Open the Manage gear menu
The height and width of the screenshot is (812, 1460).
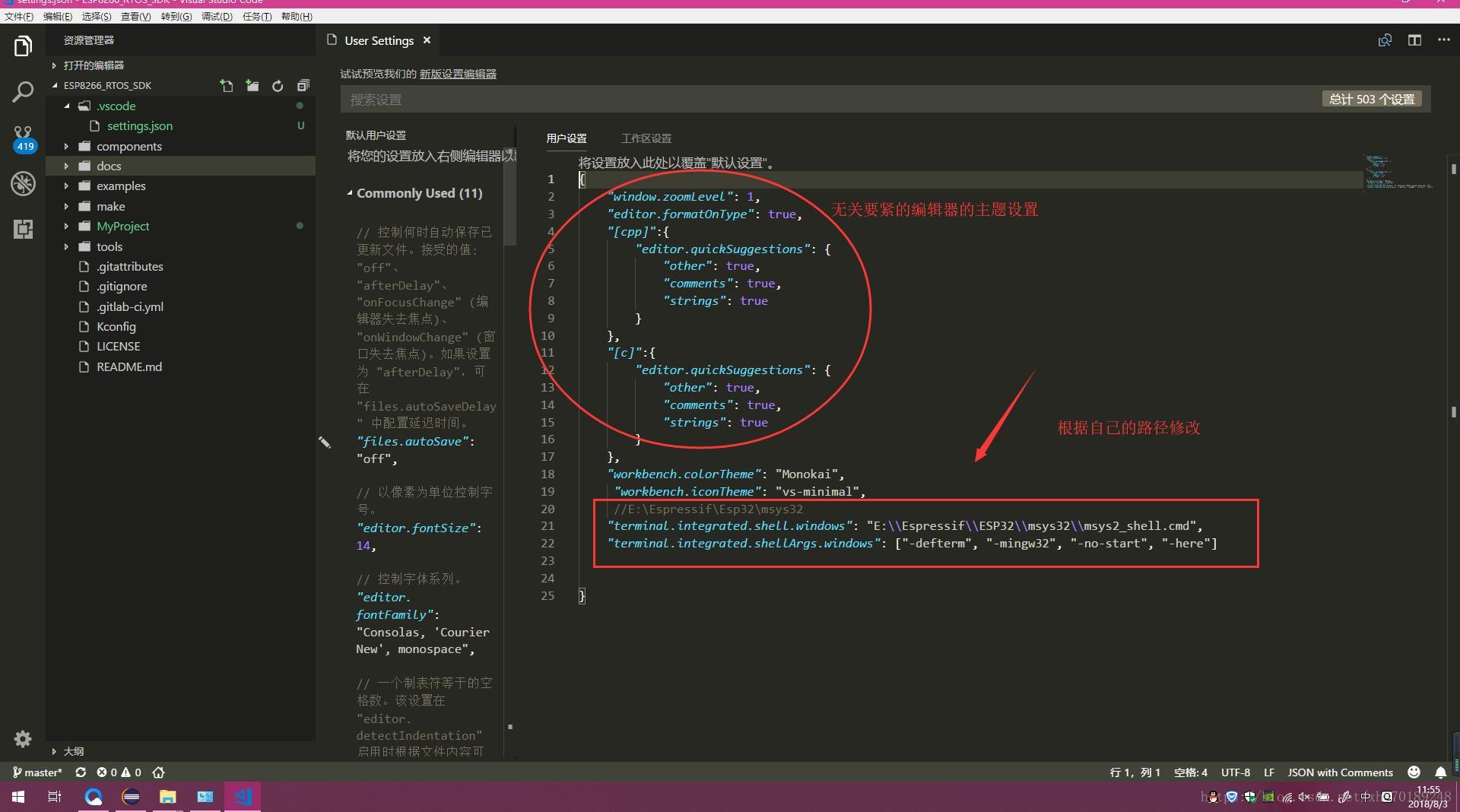coord(23,738)
